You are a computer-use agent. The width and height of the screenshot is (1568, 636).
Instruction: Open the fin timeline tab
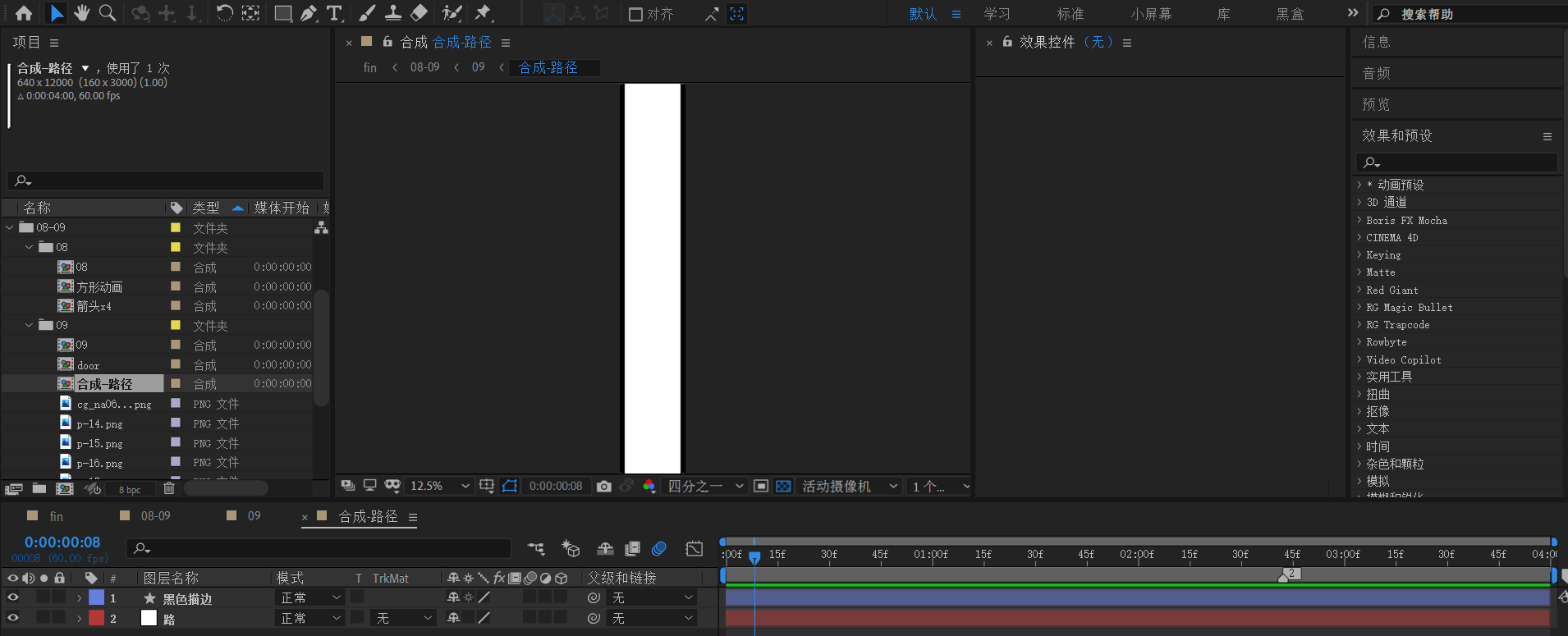coord(57,516)
